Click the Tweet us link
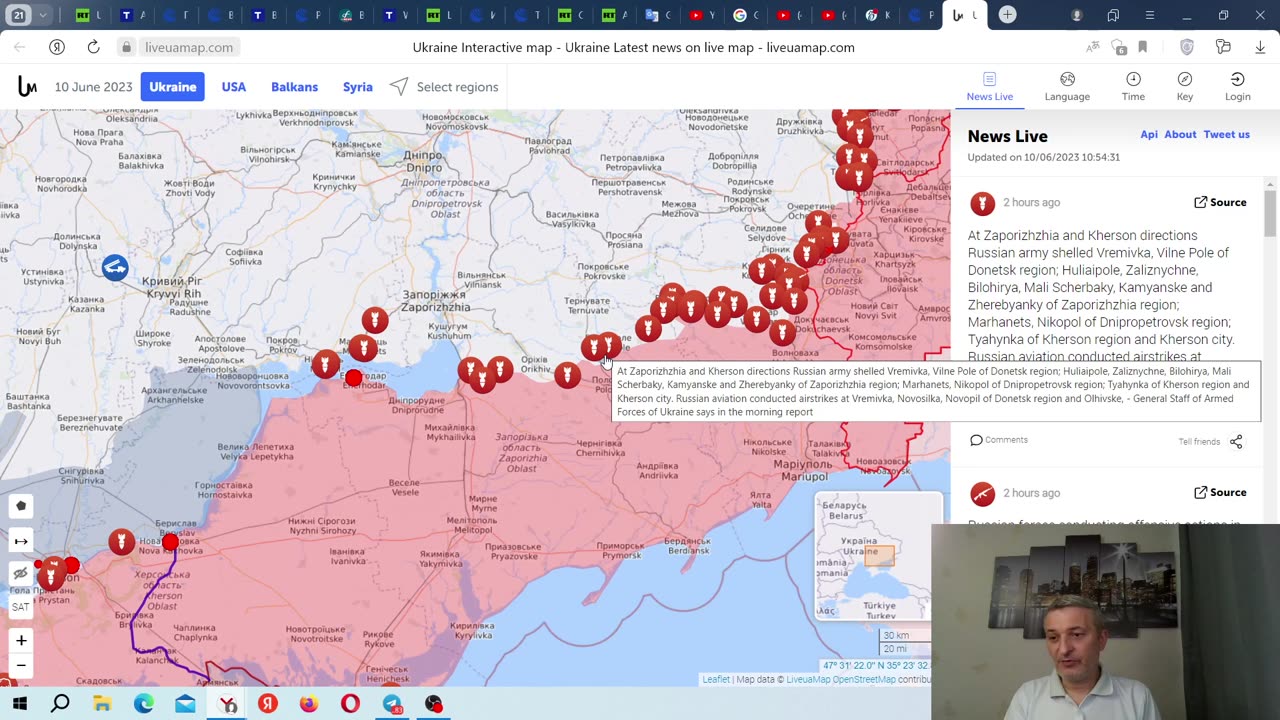Screen dimensions: 1280x720 coord(1226,134)
